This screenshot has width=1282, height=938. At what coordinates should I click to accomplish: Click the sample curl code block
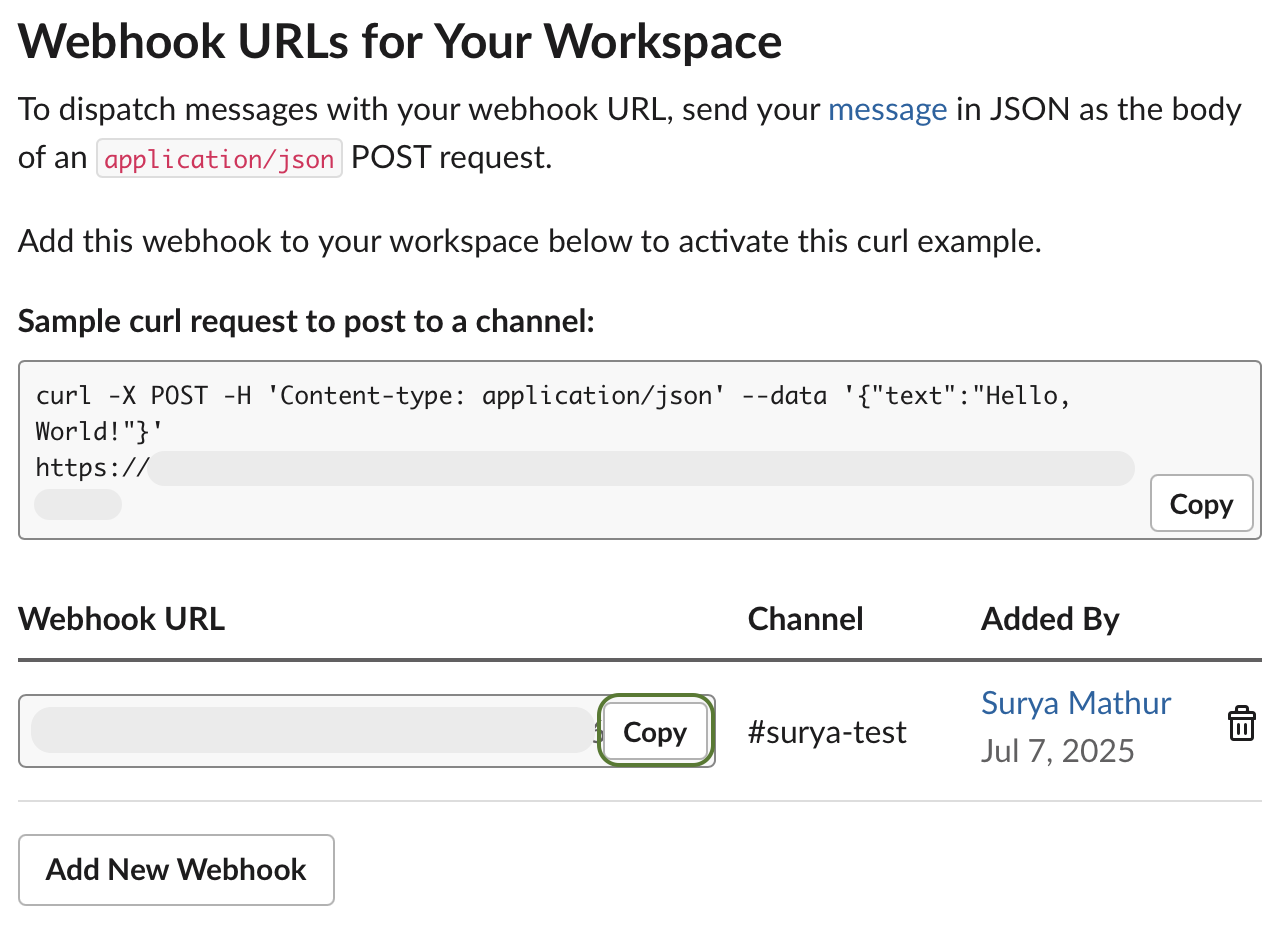640,450
